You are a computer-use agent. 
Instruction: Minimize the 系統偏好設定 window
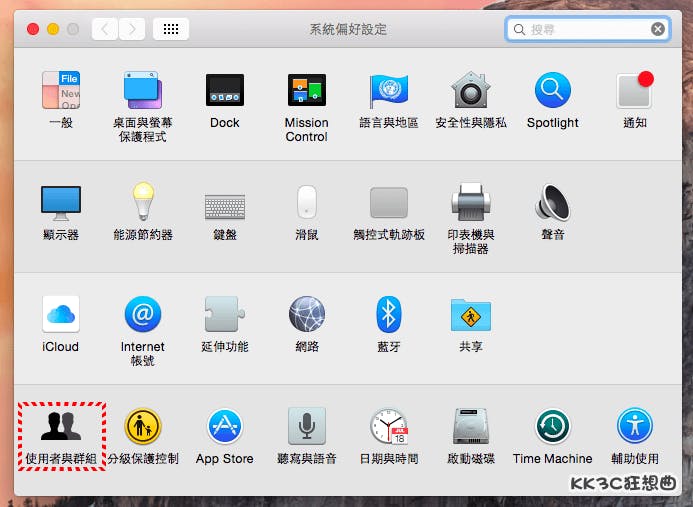[x=53, y=29]
